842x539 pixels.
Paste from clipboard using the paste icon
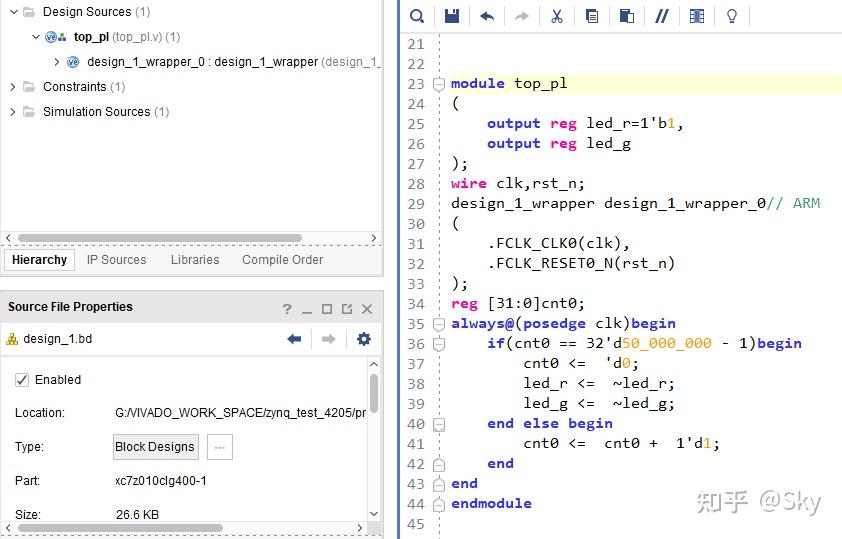click(627, 16)
